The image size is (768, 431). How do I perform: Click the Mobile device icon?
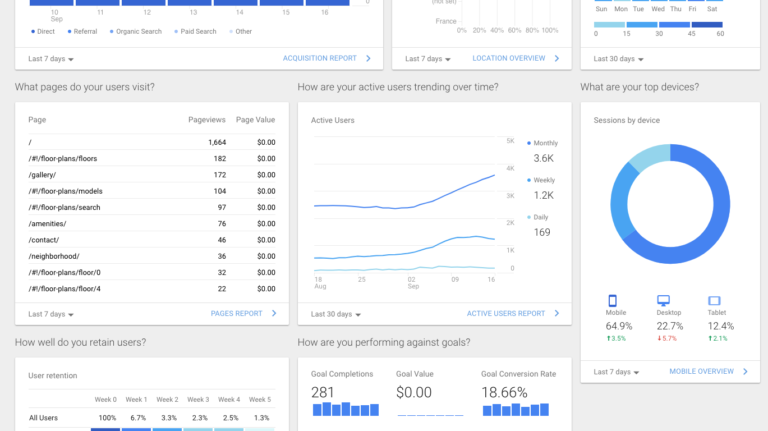coord(612,300)
